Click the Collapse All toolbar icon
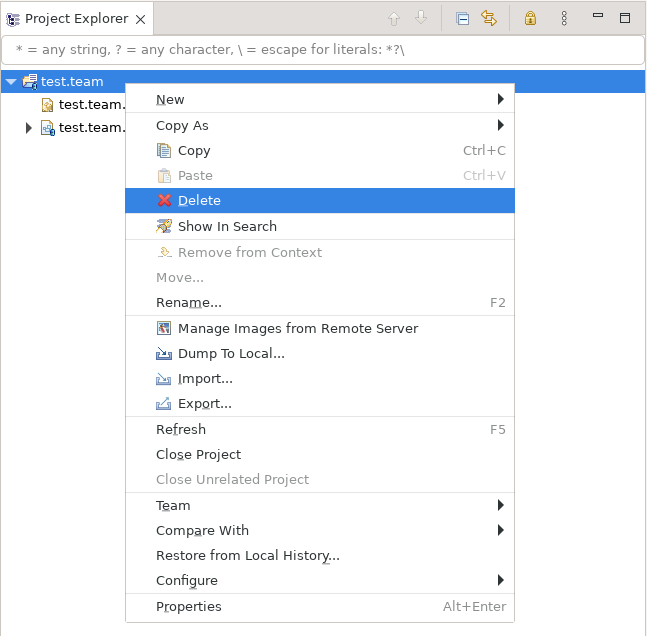 [462, 19]
